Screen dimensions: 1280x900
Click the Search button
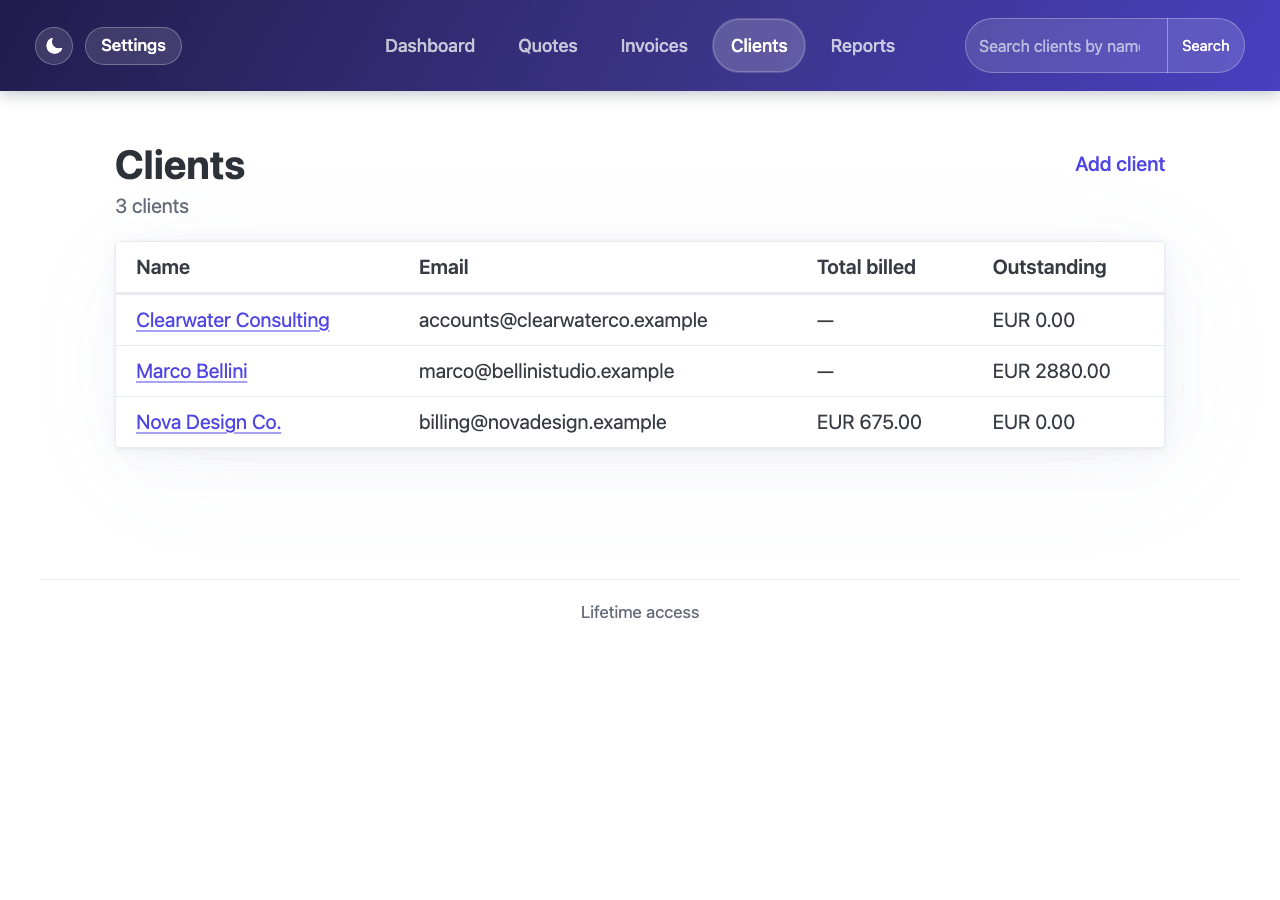(x=1206, y=46)
